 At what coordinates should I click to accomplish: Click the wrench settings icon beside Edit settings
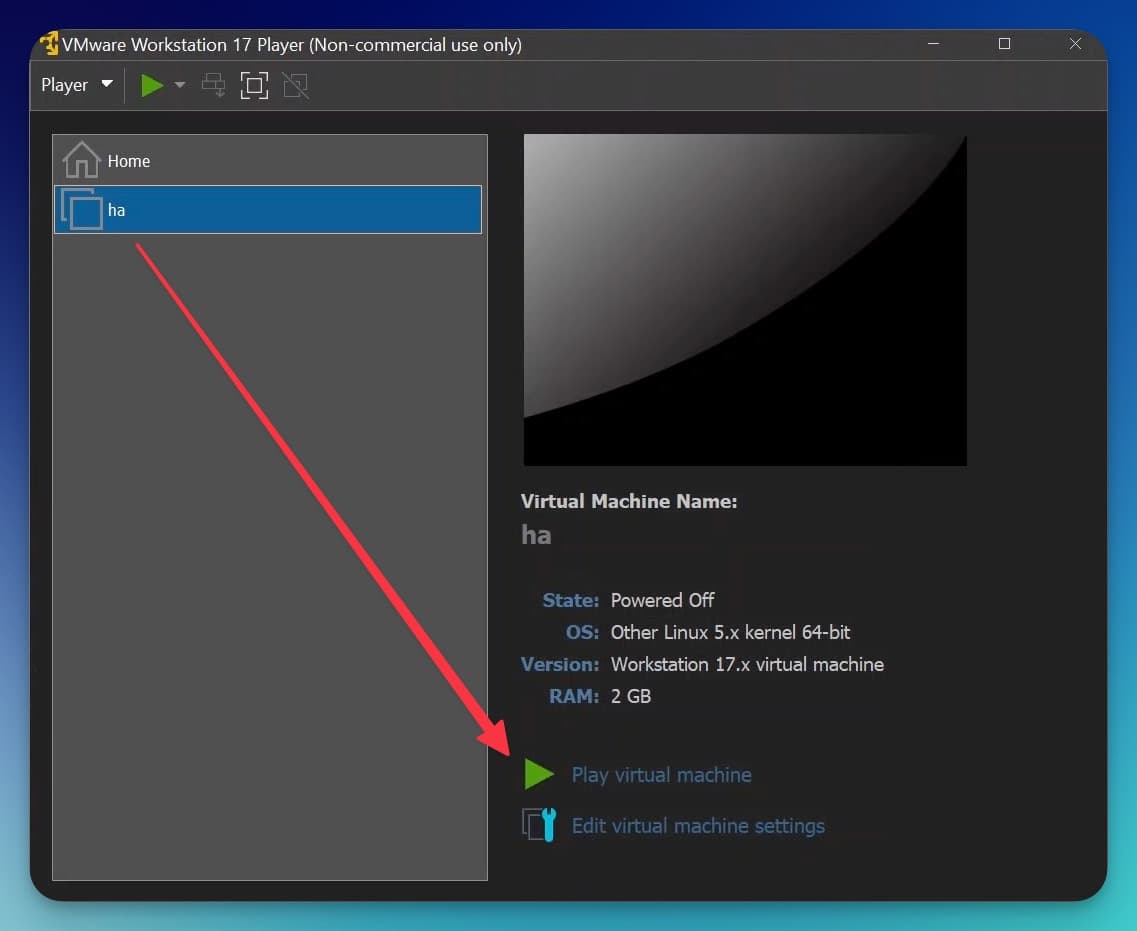(x=538, y=825)
